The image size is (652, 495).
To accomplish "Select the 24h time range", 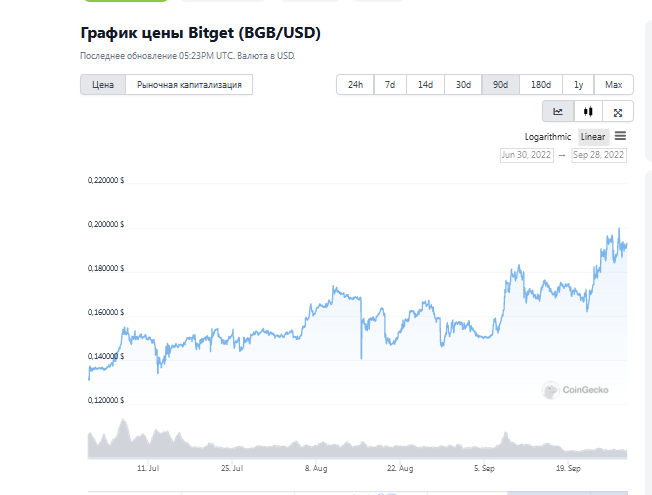I will tap(355, 85).
